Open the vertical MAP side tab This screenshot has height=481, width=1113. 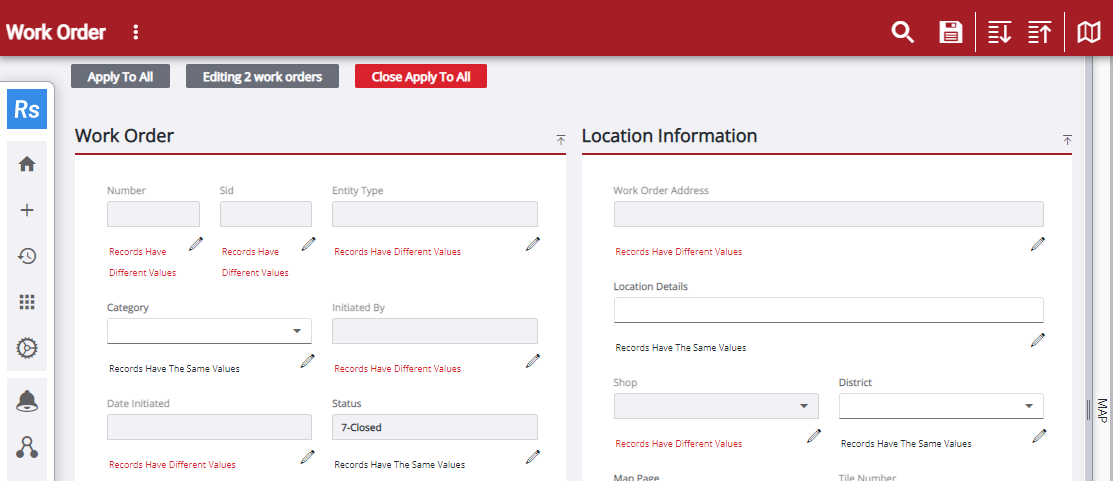coord(1101,410)
